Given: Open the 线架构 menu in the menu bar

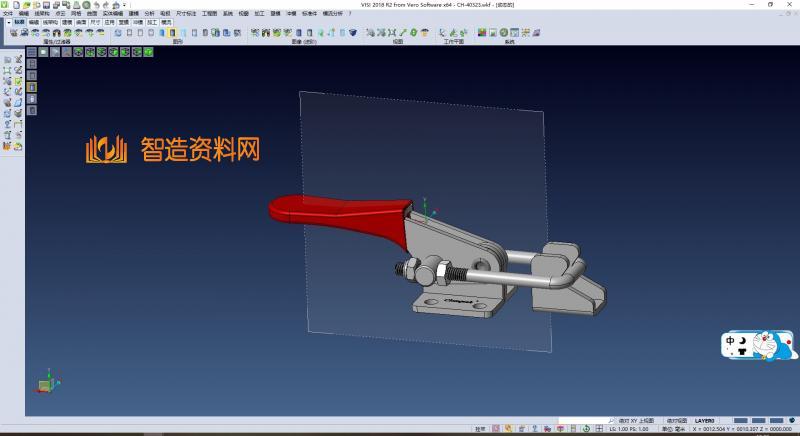Looking at the screenshot, I should coord(42,13).
